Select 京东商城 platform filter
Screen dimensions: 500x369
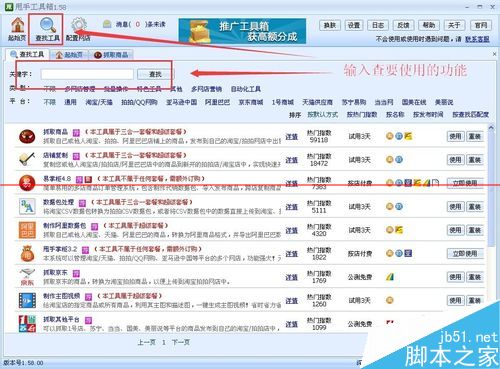coord(251,102)
